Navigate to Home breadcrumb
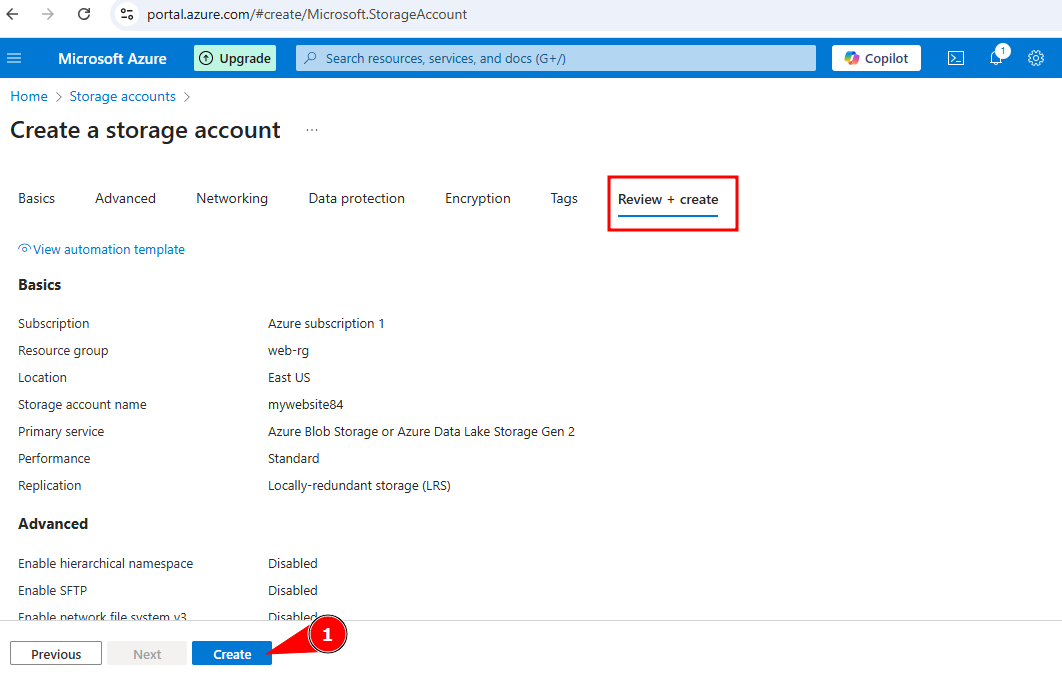1062x678 pixels. point(29,96)
